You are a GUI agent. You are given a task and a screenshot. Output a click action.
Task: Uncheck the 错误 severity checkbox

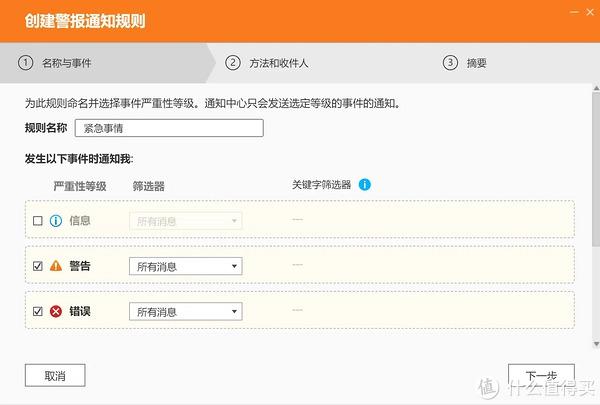pyautogui.click(x=38, y=311)
